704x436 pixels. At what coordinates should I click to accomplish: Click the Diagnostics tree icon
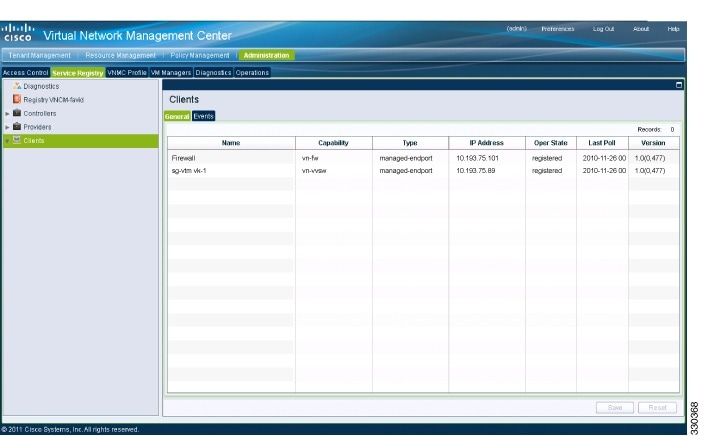(x=17, y=86)
